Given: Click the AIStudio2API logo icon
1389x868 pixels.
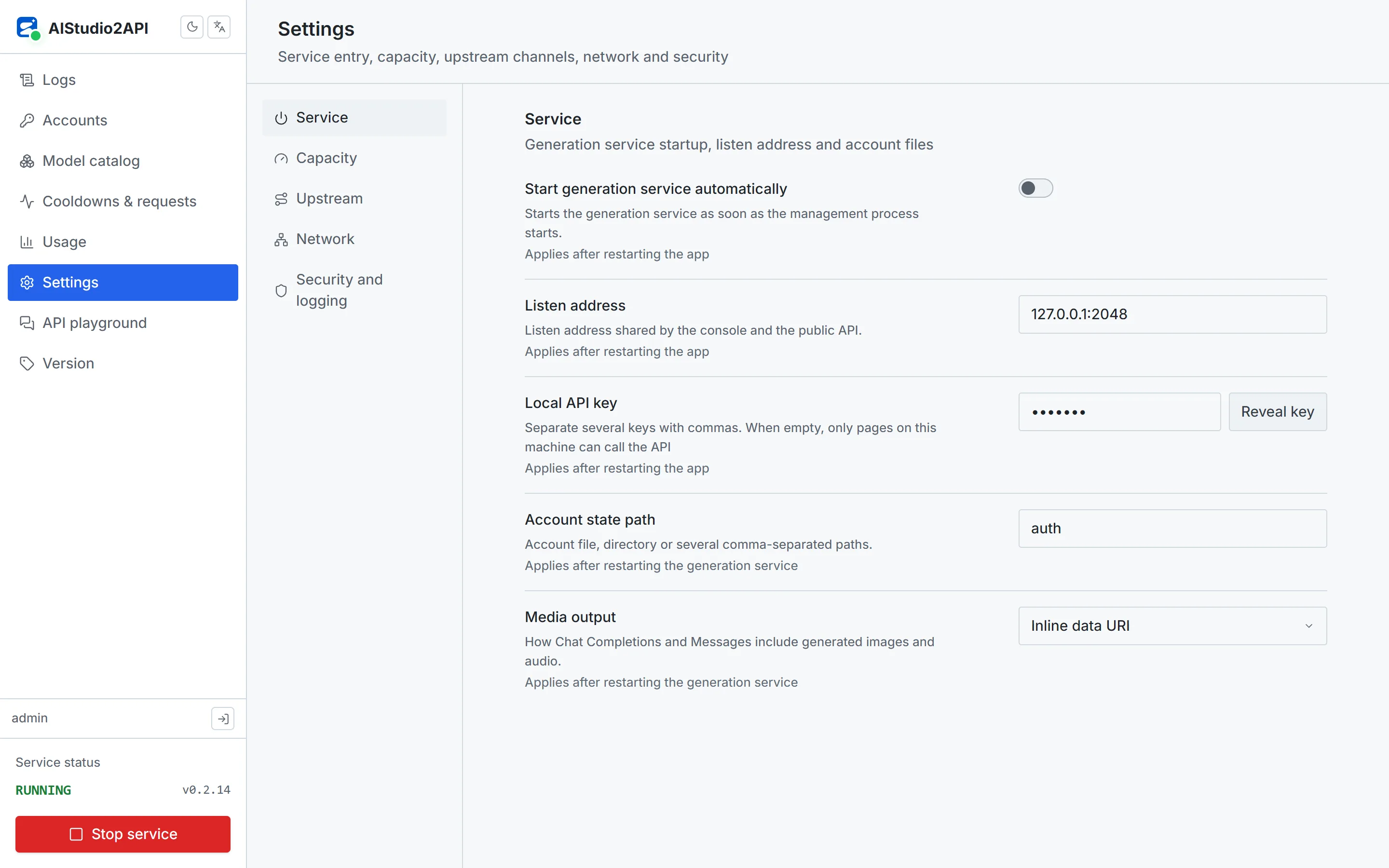Looking at the screenshot, I should pyautogui.click(x=27, y=27).
